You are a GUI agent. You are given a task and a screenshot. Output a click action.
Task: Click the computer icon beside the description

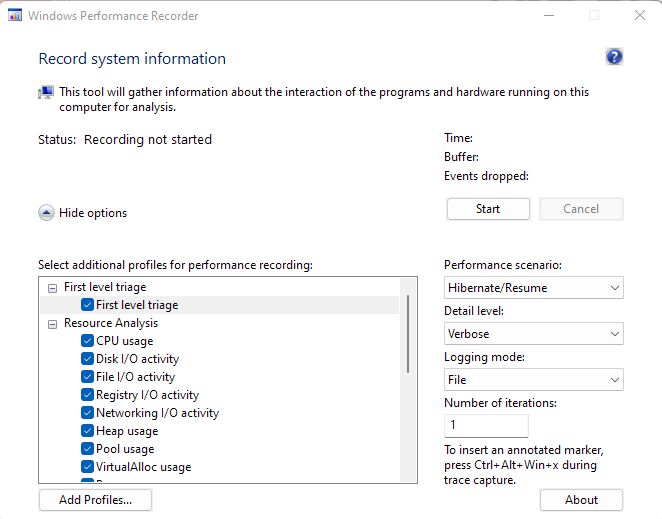tap(46, 92)
